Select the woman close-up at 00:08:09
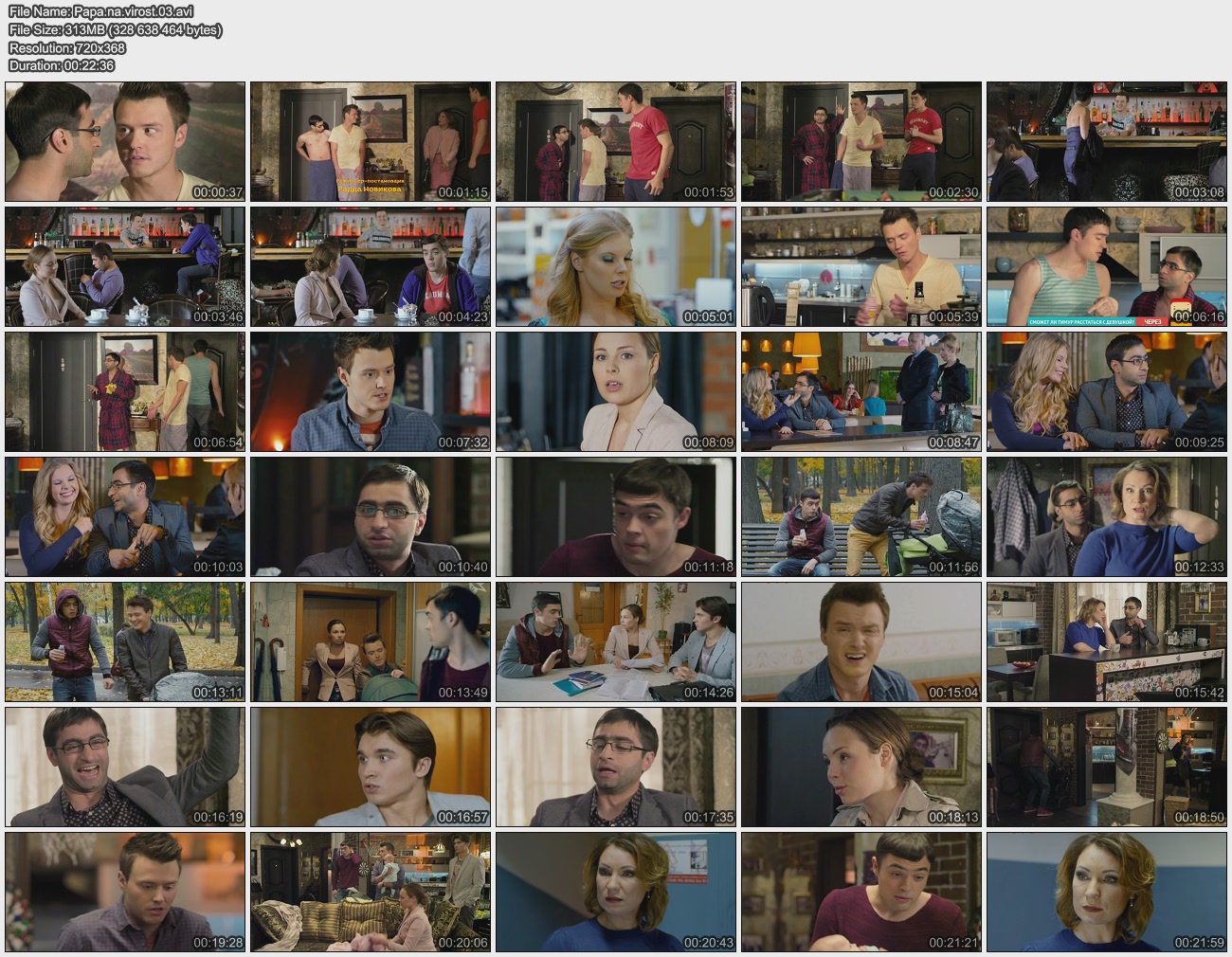Image resolution: width=1232 pixels, height=957 pixels. point(616,391)
